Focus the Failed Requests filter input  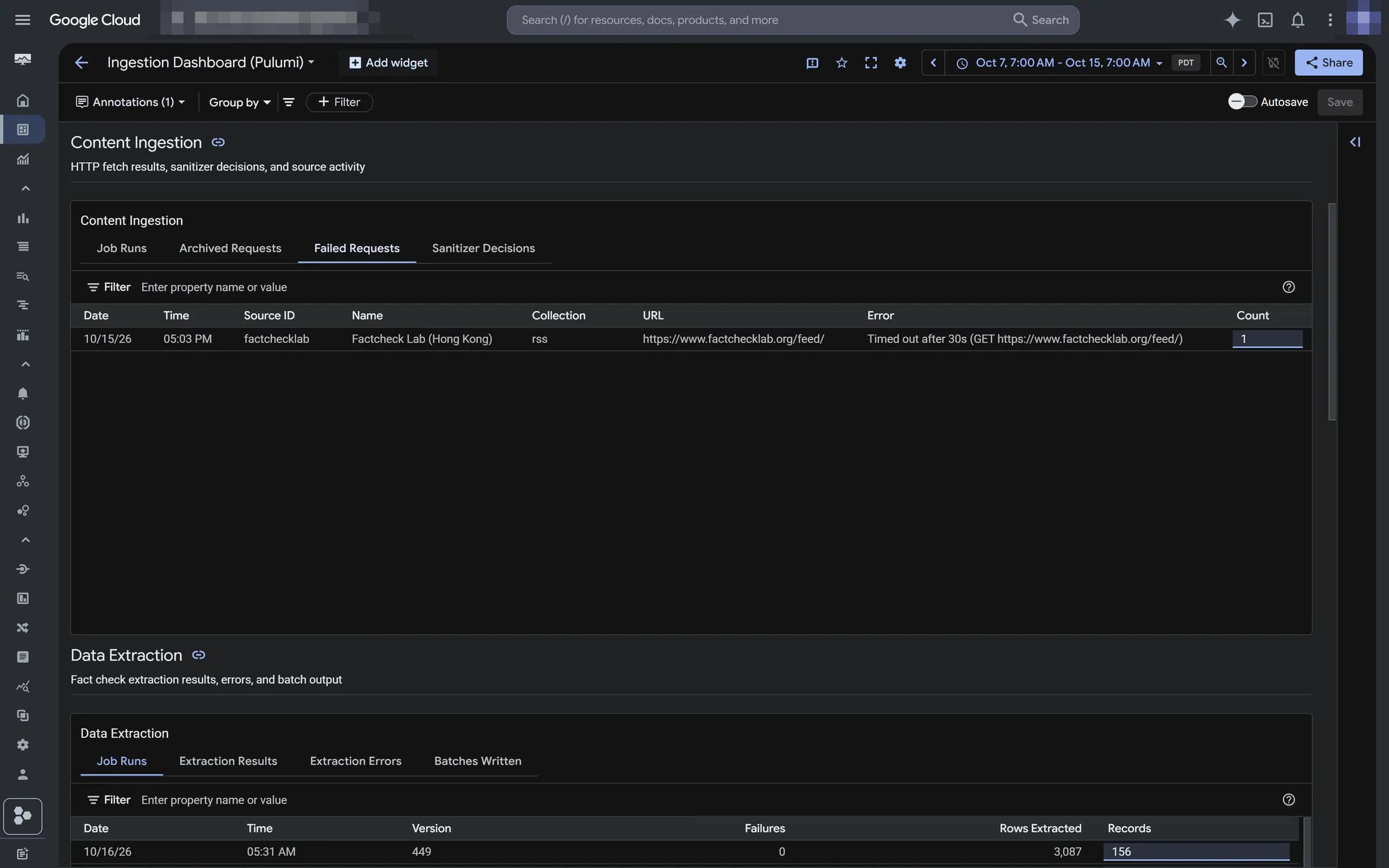coord(706,287)
